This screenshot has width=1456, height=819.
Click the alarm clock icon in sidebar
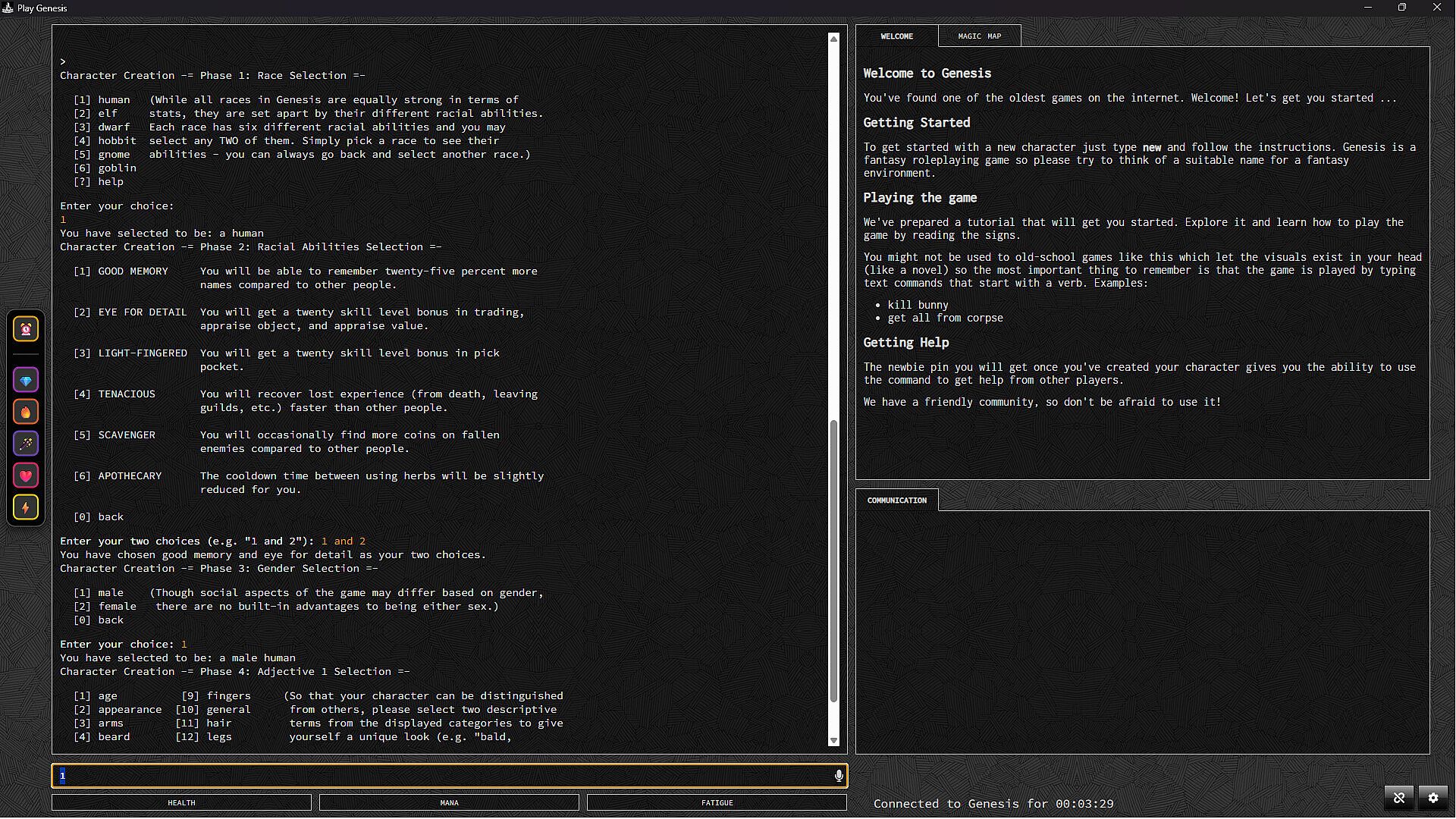pyautogui.click(x=26, y=329)
